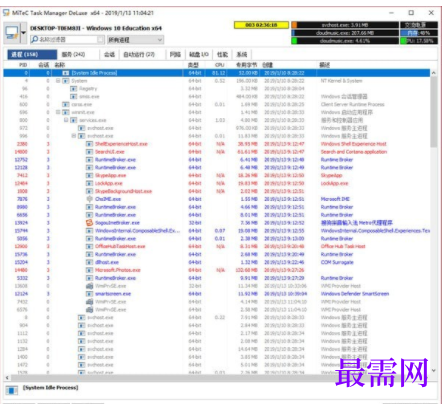Click the MiTeC Task Manager title bar icon
The width and height of the screenshot is (447, 404).
coord(6,13)
